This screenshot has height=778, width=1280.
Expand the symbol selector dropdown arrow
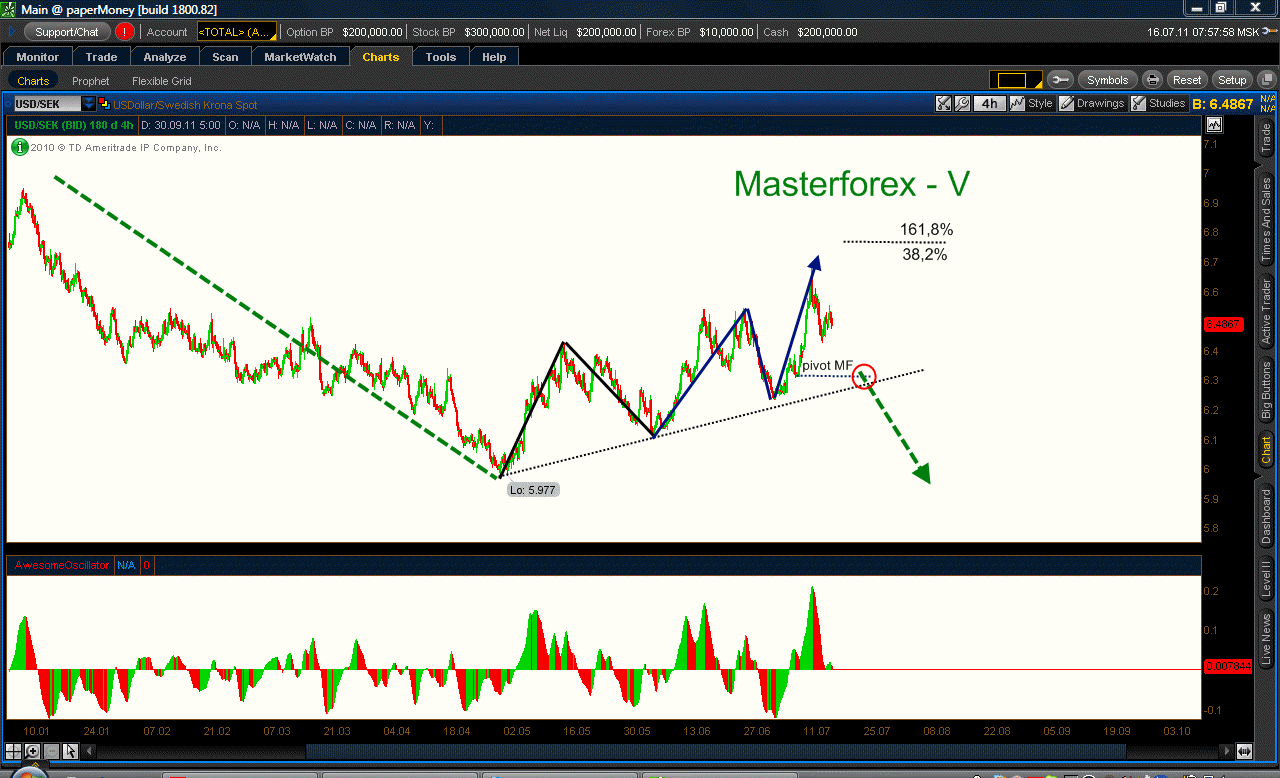[89, 104]
